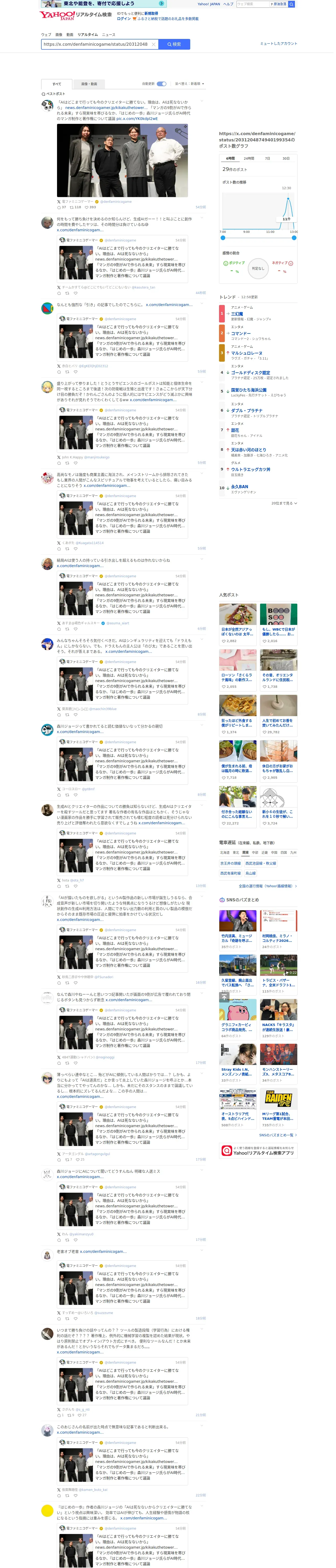
Task: Switch to the 画像・動画 results tab
Action: coord(89,84)
